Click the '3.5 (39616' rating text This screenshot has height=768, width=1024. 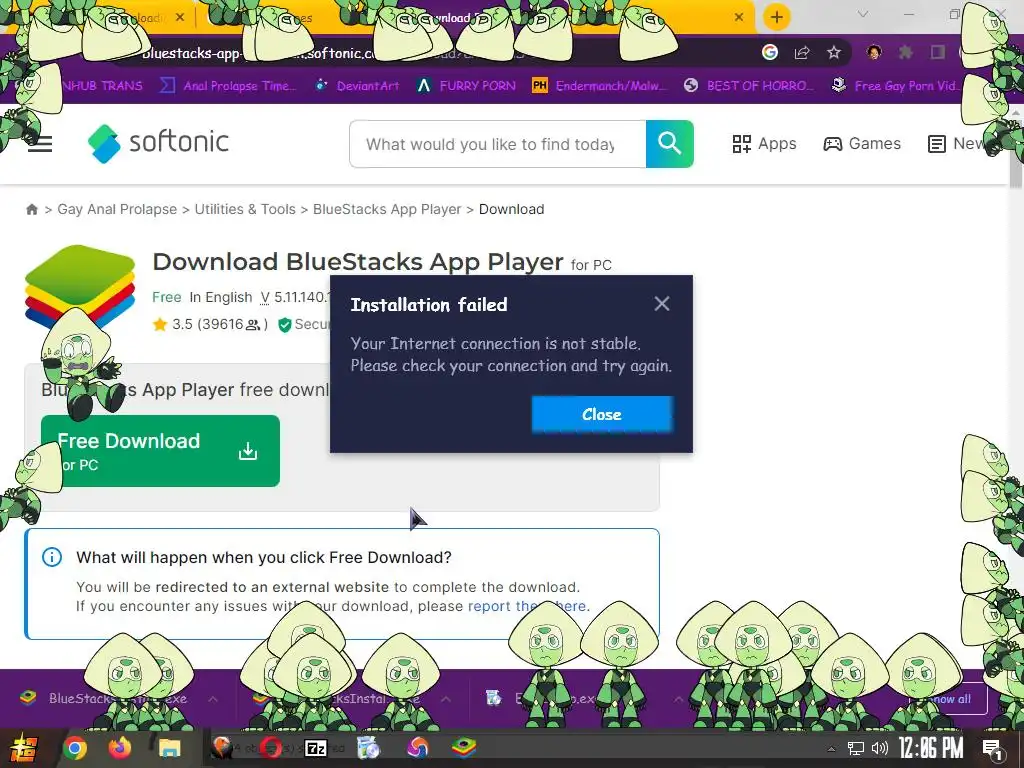tap(208, 325)
